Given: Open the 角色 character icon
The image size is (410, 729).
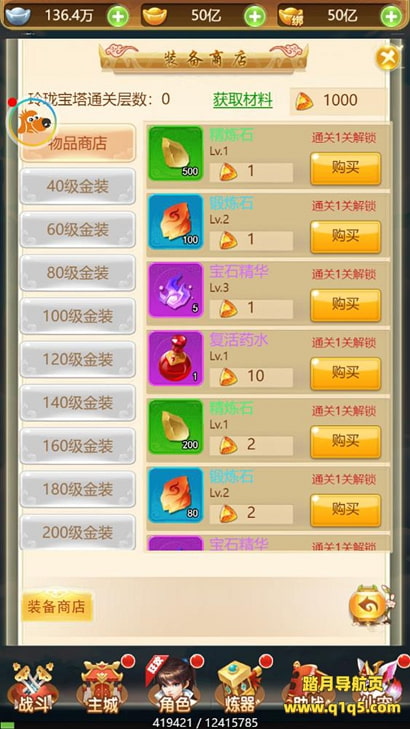Looking at the screenshot, I should coord(173,686).
